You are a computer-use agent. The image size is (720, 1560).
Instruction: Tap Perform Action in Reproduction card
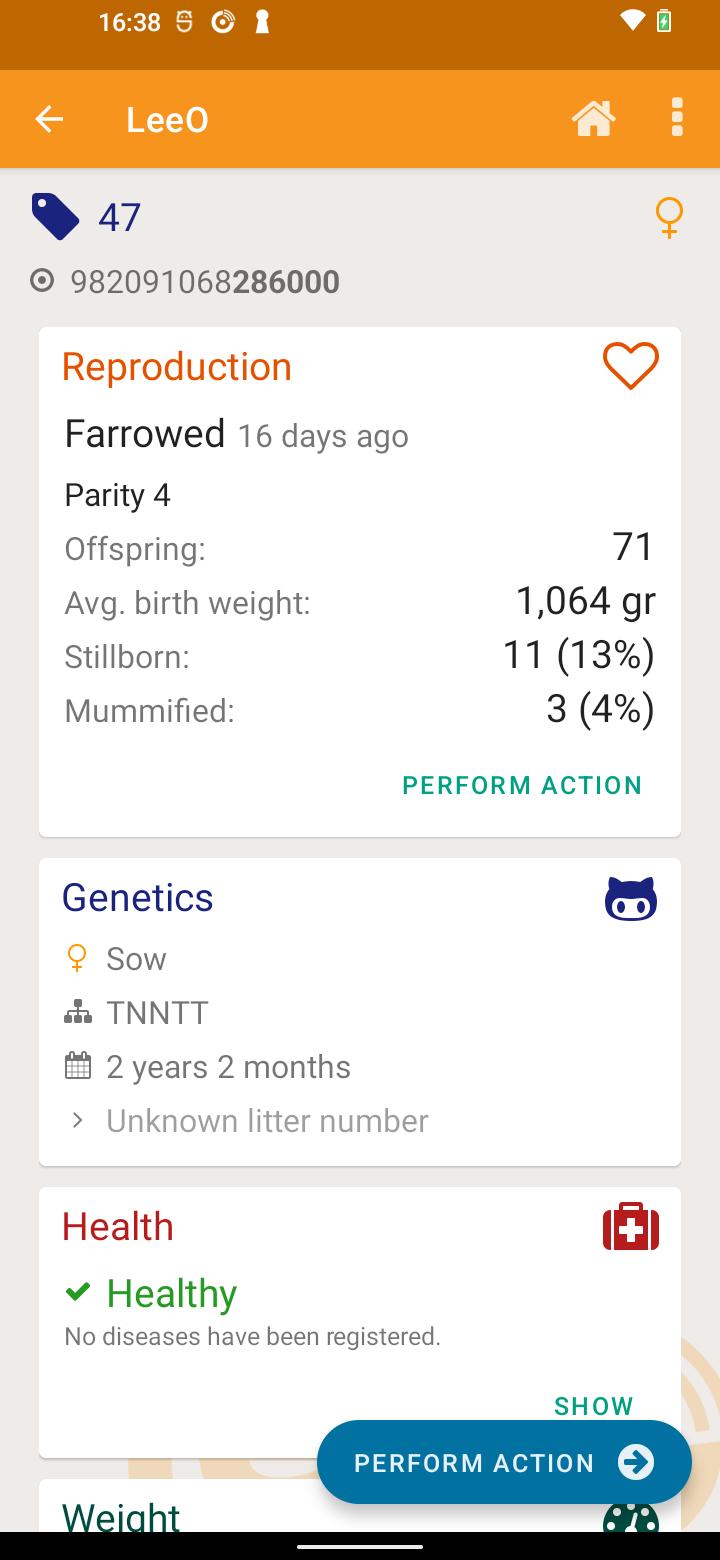[522, 785]
